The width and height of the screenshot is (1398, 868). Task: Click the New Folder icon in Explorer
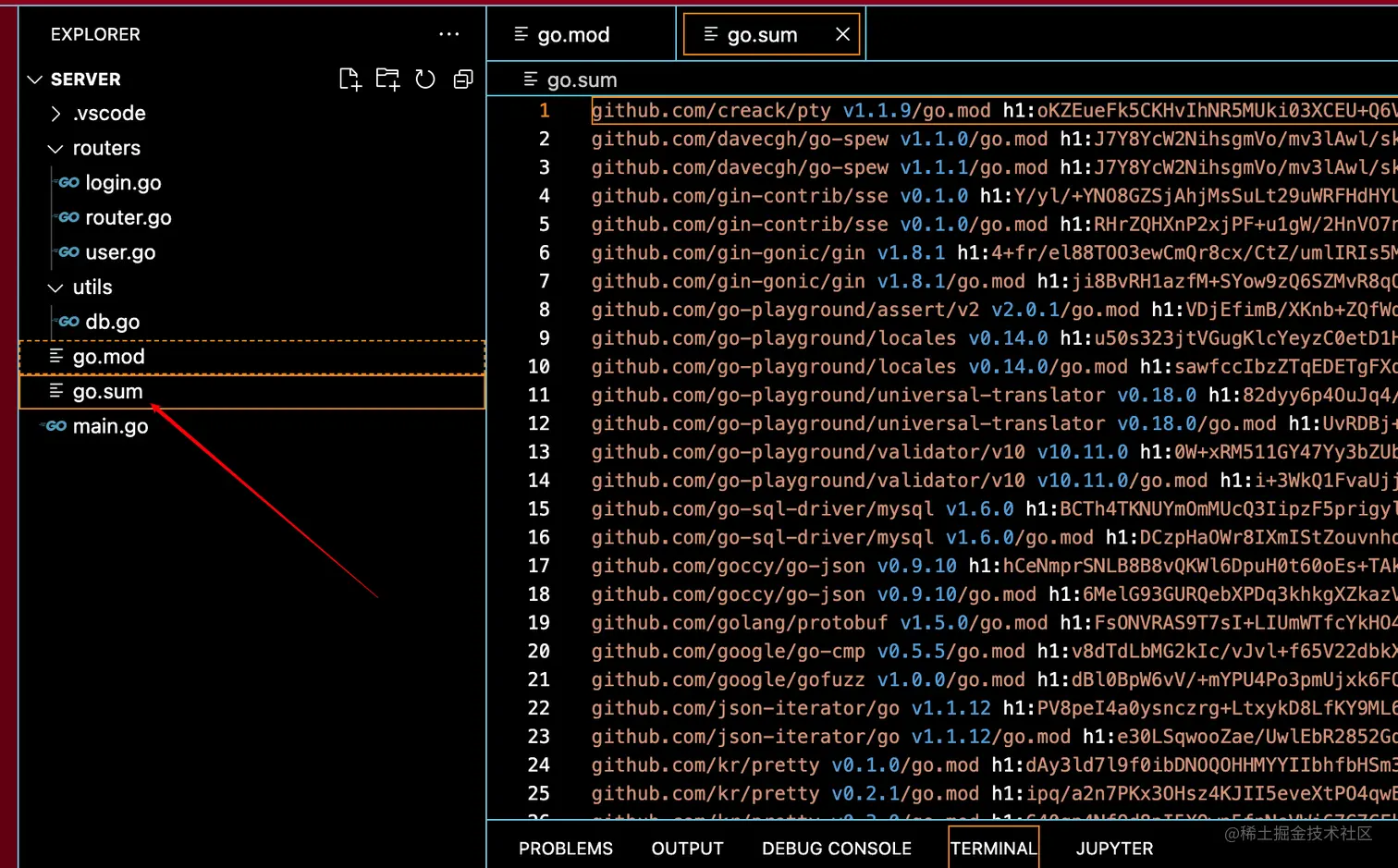pyautogui.click(x=387, y=79)
